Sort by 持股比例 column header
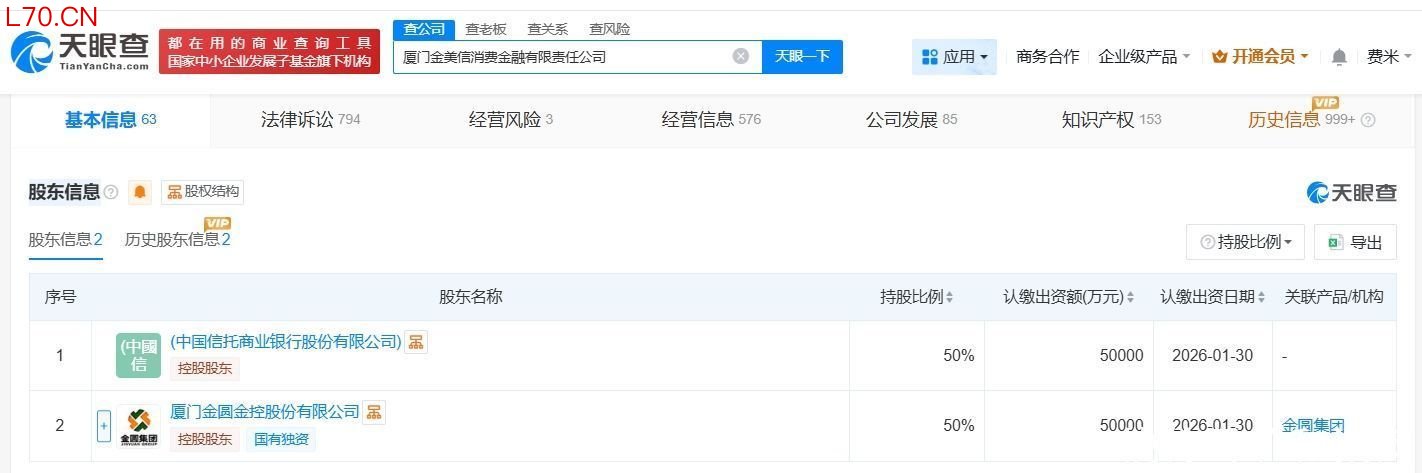 [x=916, y=297]
